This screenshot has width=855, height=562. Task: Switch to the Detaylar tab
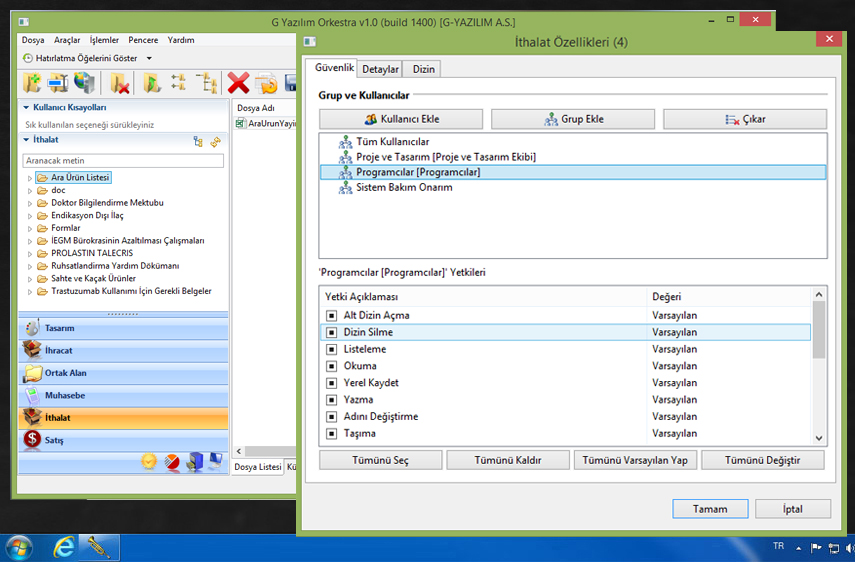(380, 69)
